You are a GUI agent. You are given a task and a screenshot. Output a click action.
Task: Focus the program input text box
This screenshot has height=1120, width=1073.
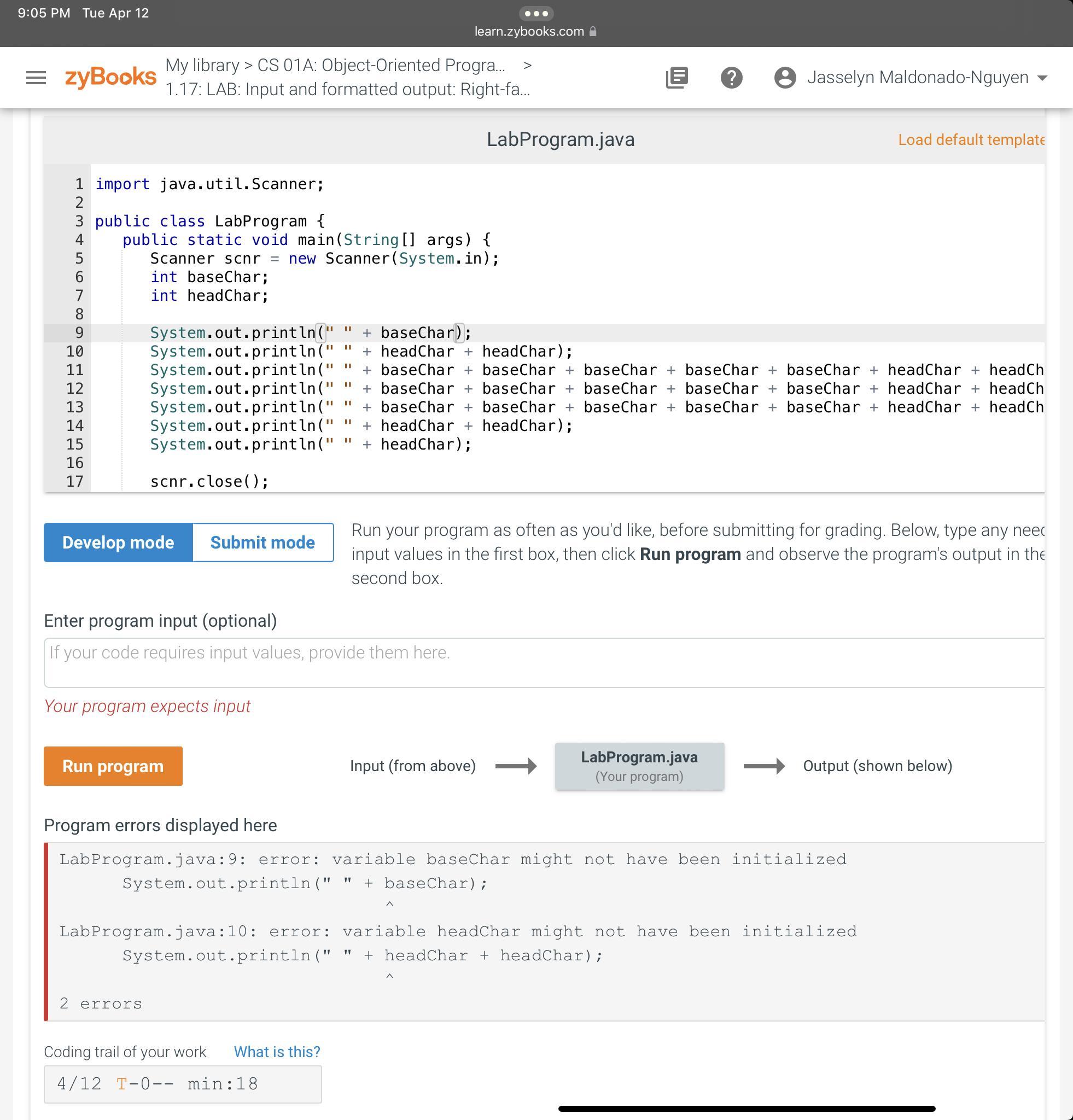(543, 662)
